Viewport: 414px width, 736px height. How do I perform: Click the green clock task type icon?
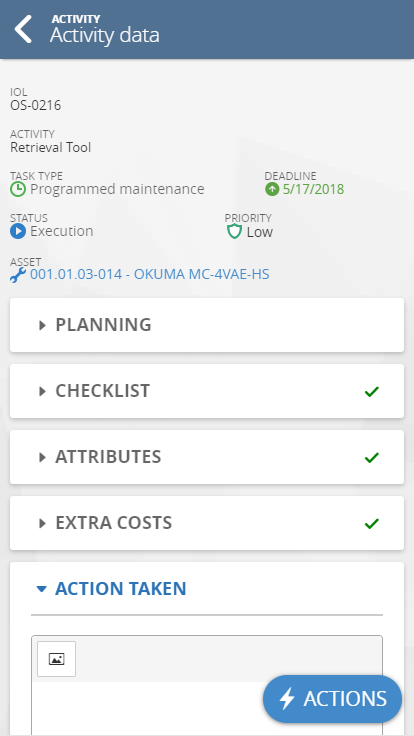(x=18, y=190)
